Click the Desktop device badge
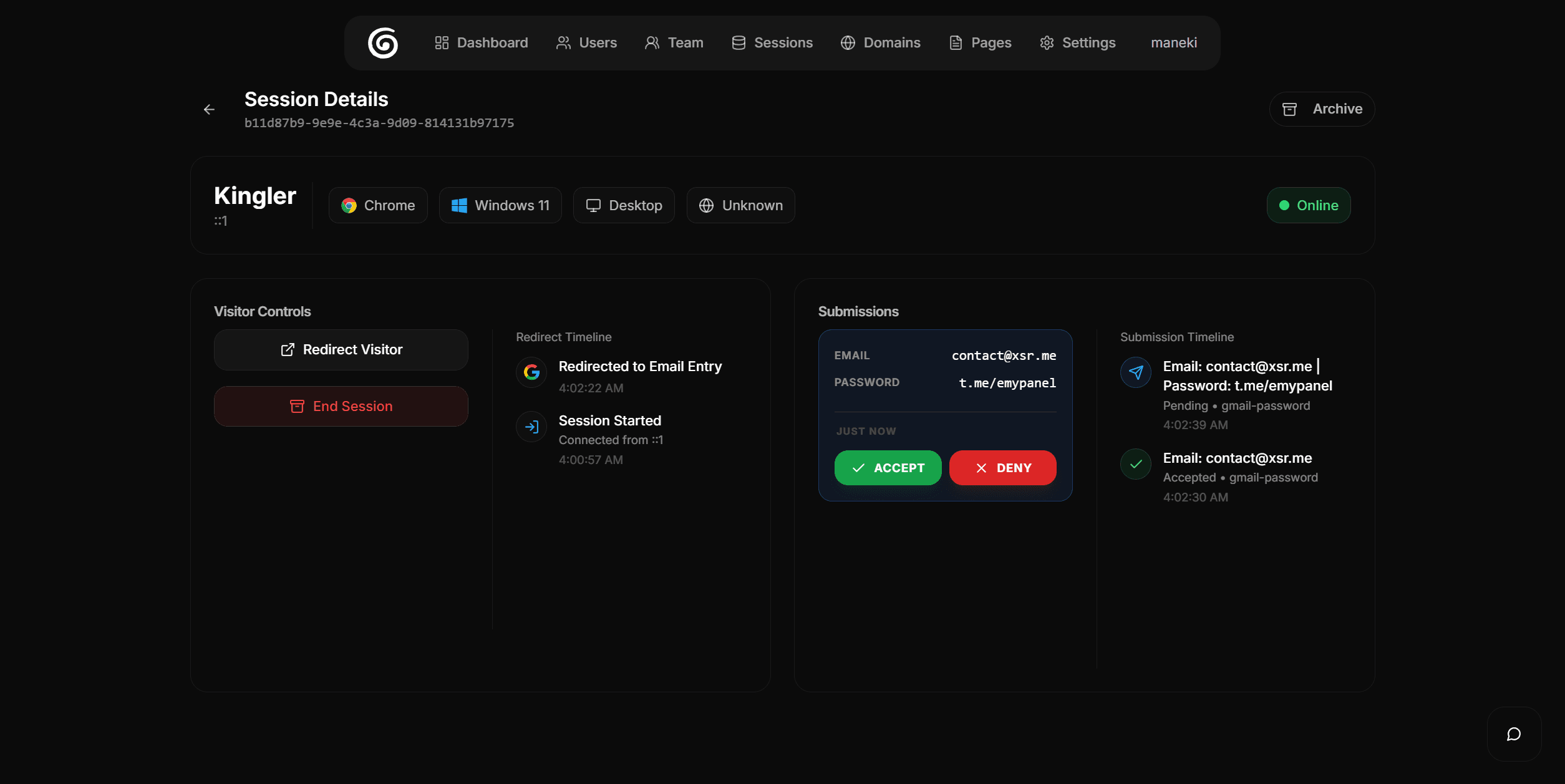1565x784 pixels. tap(624, 205)
